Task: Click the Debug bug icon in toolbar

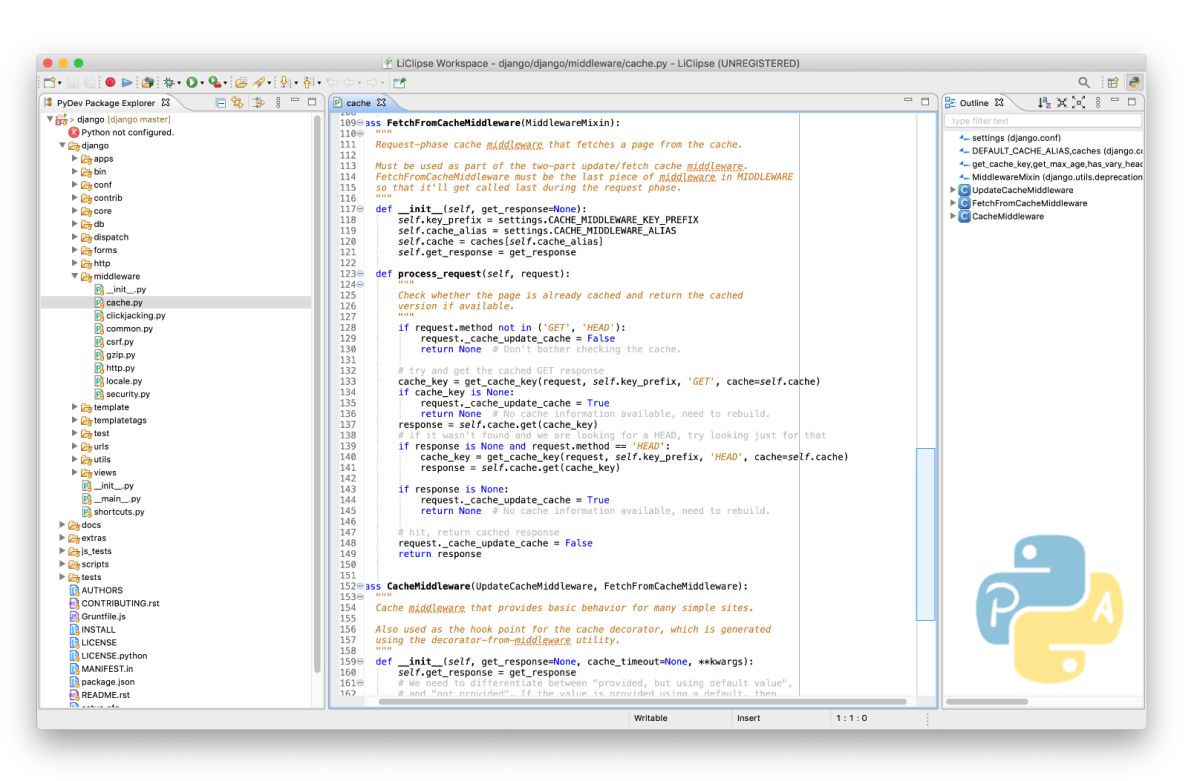Action: pyautogui.click(x=168, y=83)
